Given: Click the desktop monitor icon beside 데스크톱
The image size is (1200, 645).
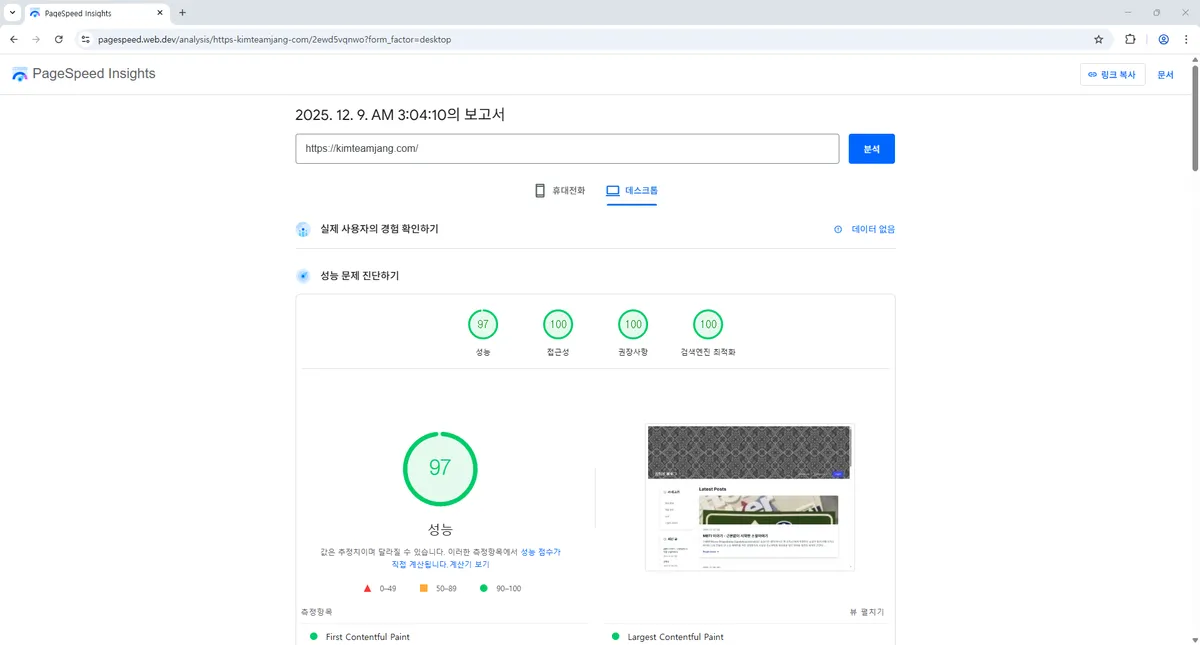Looking at the screenshot, I should point(611,190).
